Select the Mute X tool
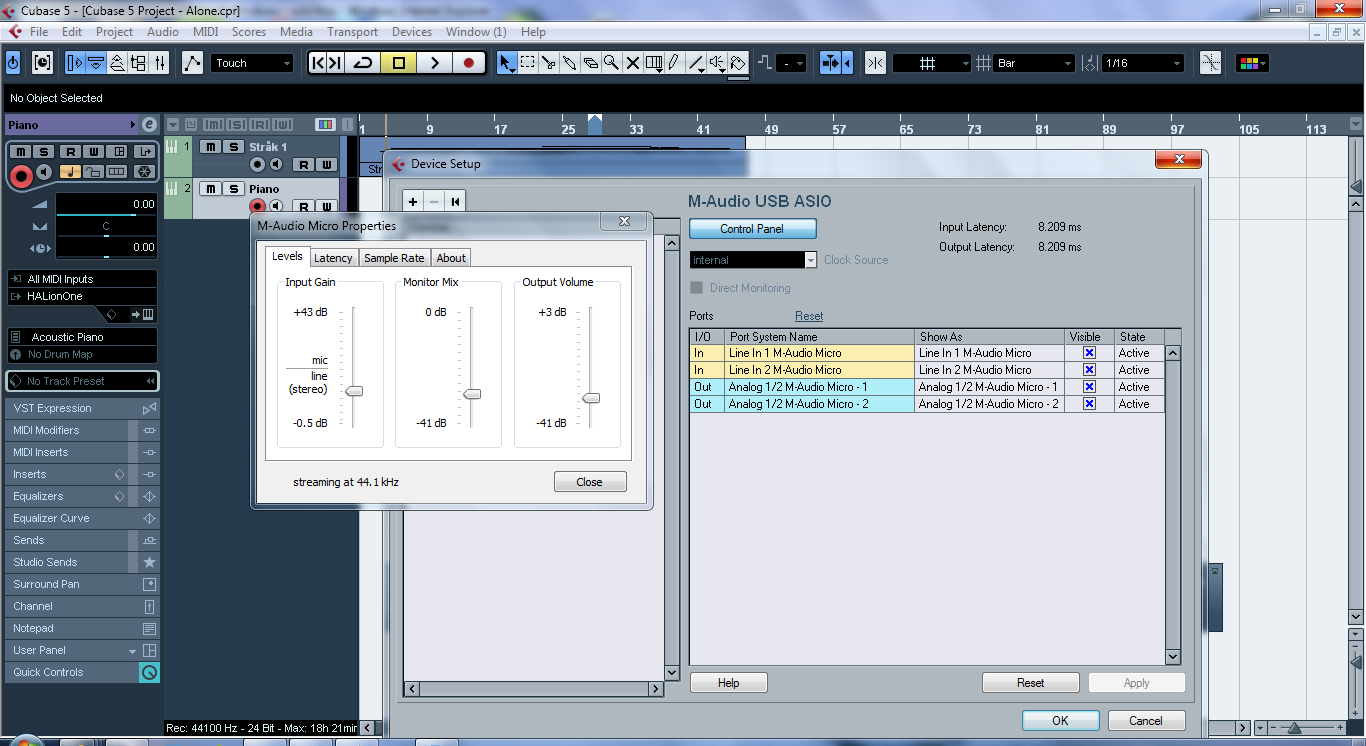Image resolution: width=1366 pixels, height=746 pixels. pyautogui.click(x=632, y=63)
